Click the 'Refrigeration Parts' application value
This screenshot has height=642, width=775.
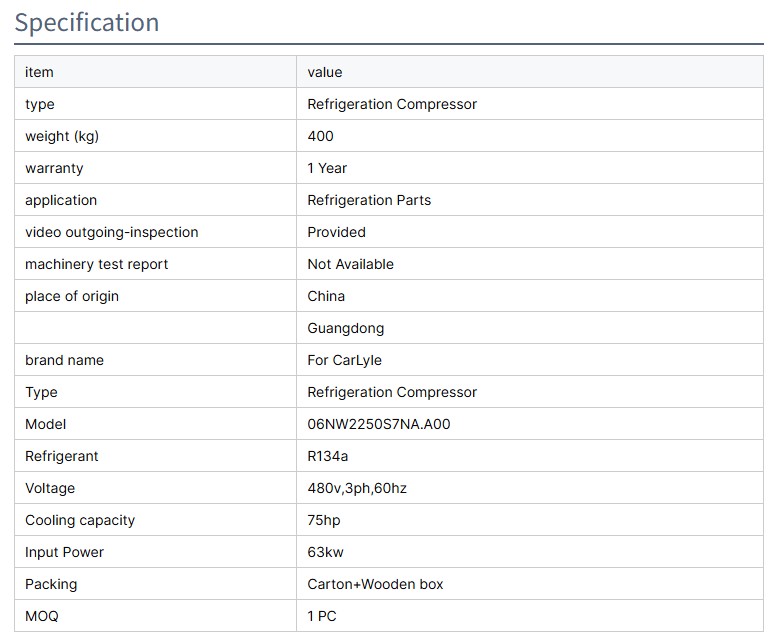pyautogui.click(x=369, y=200)
